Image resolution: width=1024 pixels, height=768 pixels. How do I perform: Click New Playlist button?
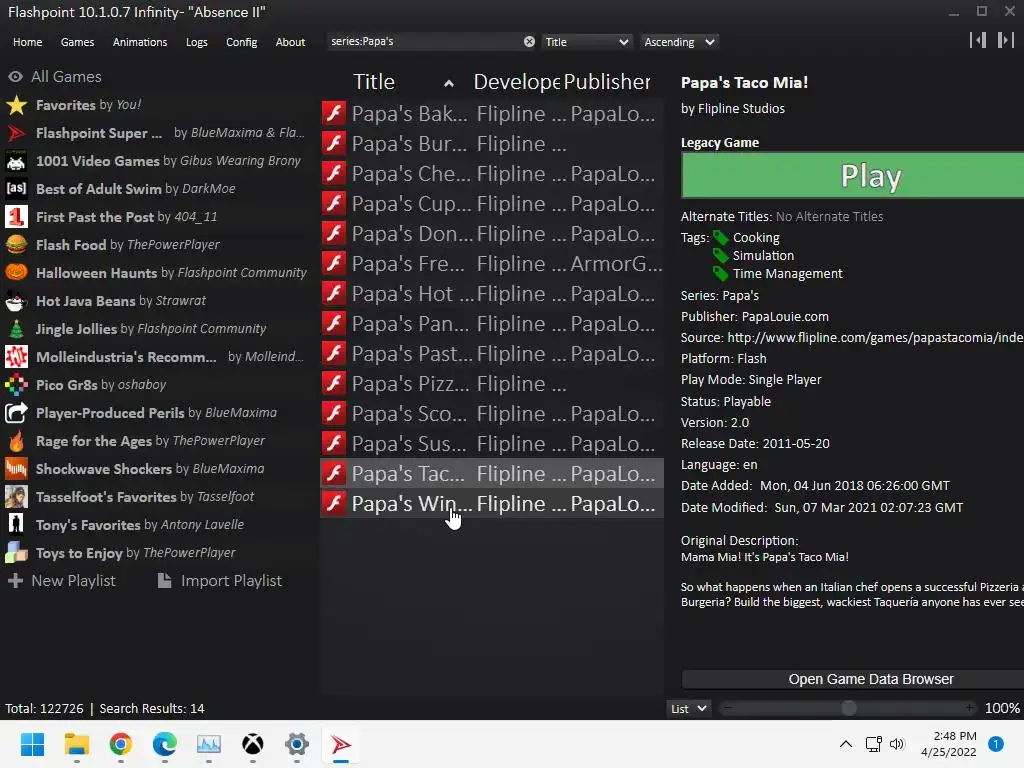tap(62, 581)
